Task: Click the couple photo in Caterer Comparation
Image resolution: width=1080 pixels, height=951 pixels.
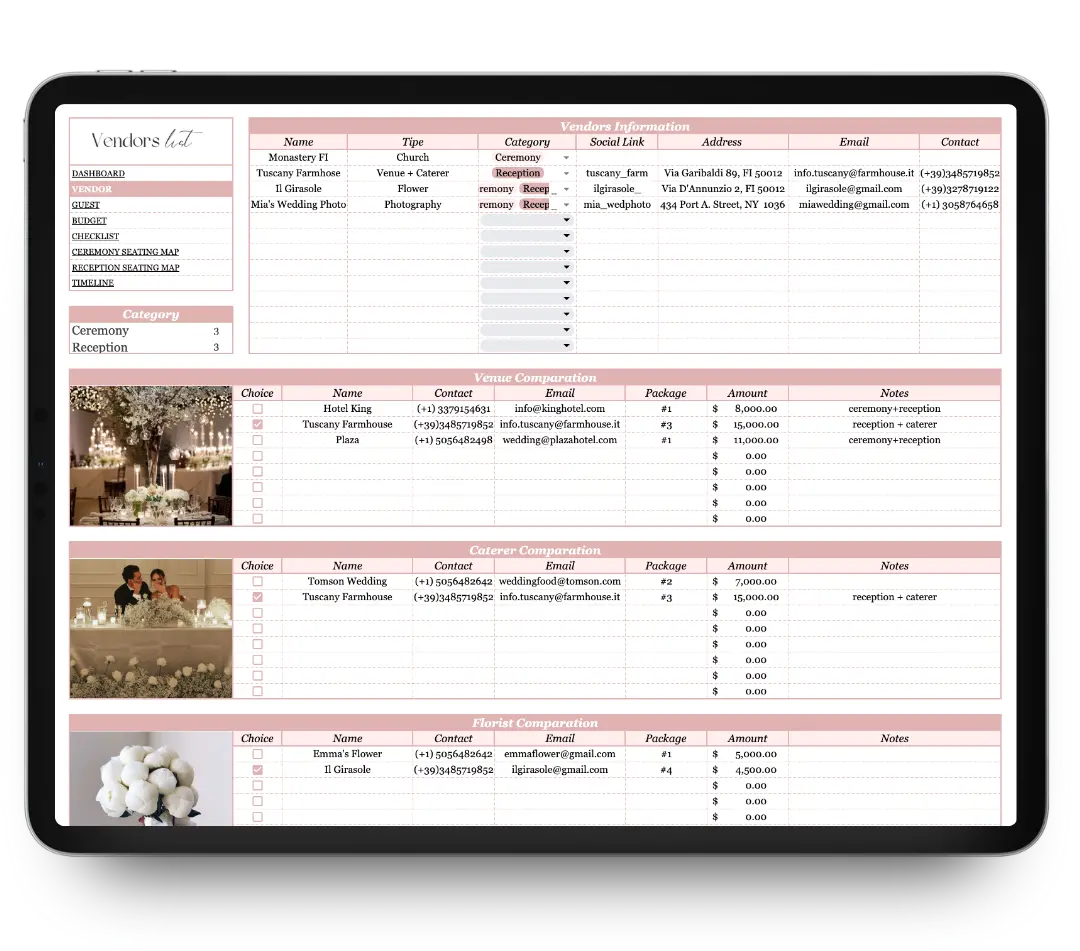Action: pos(151,628)
